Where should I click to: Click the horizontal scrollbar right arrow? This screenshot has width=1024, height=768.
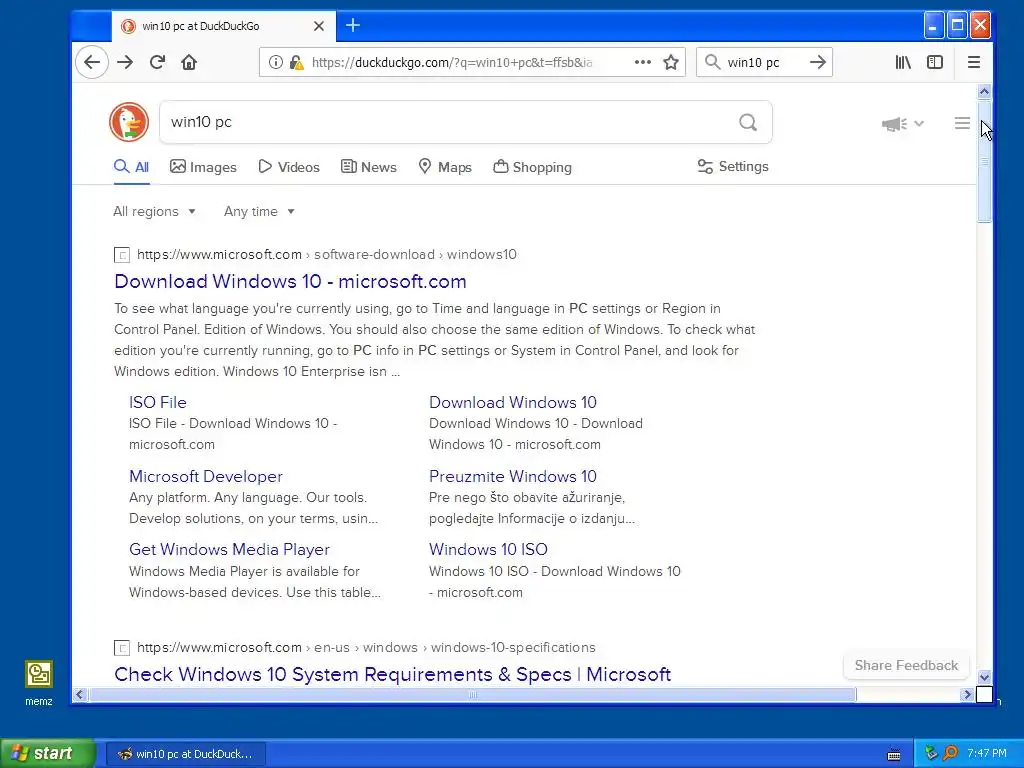point(968,695)
